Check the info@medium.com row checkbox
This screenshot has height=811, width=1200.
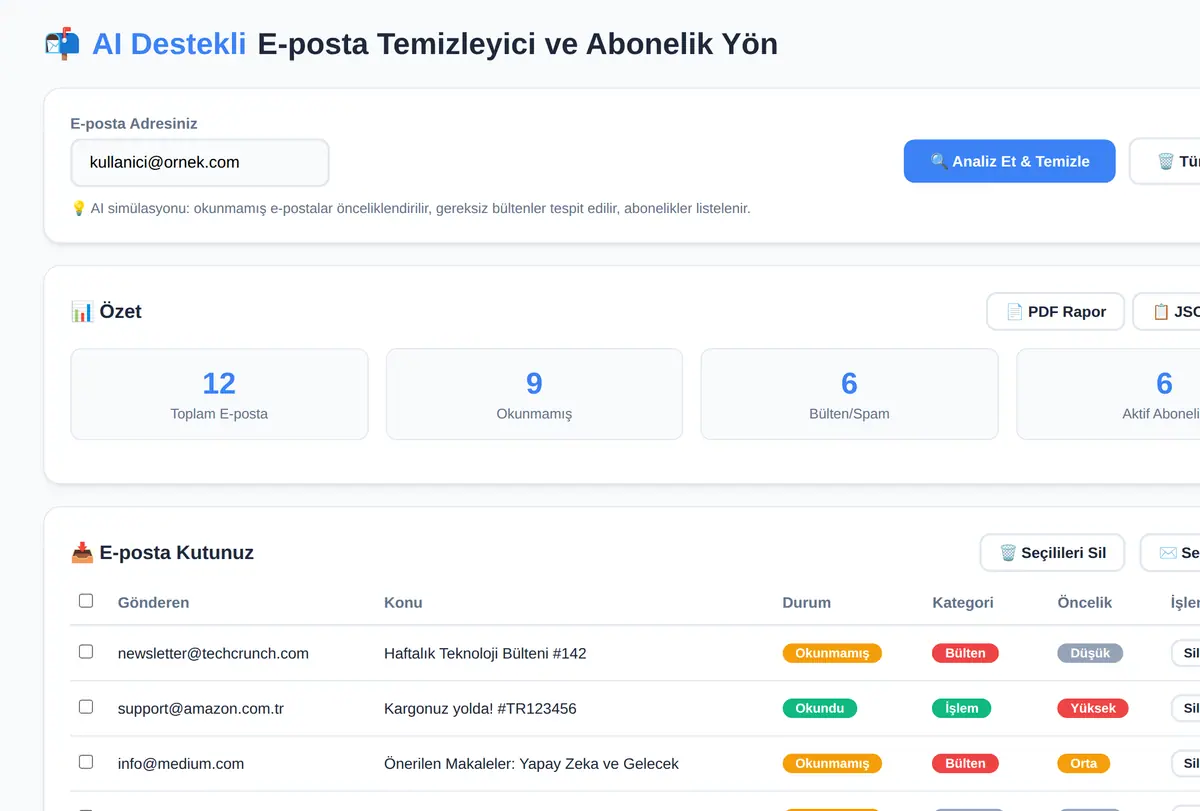tap(86, 761)
